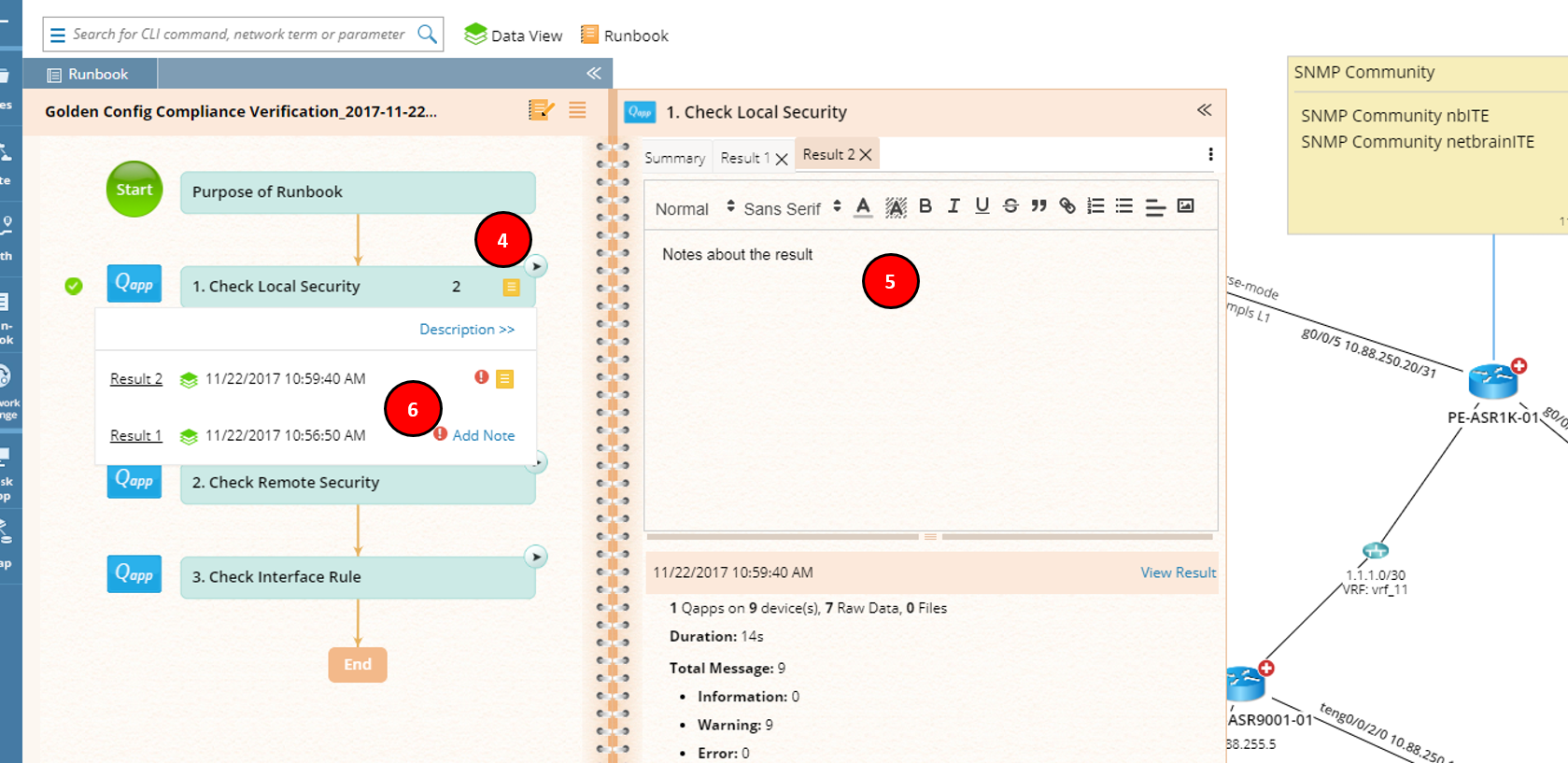Open the runbook list menu icon
The image size is (1568, 763).
[577, 110]
